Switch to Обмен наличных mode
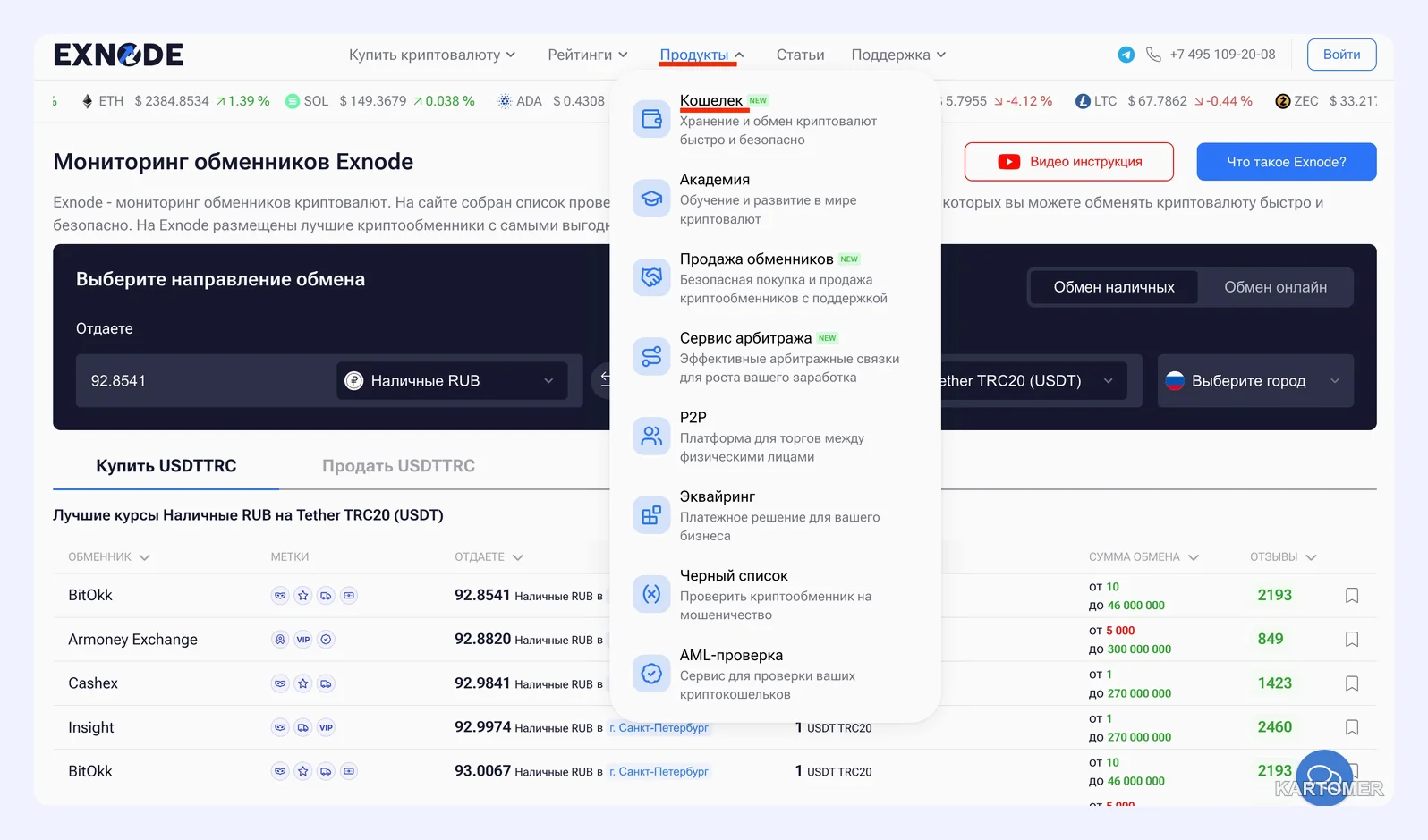1428x840 pixels. 1114,287
